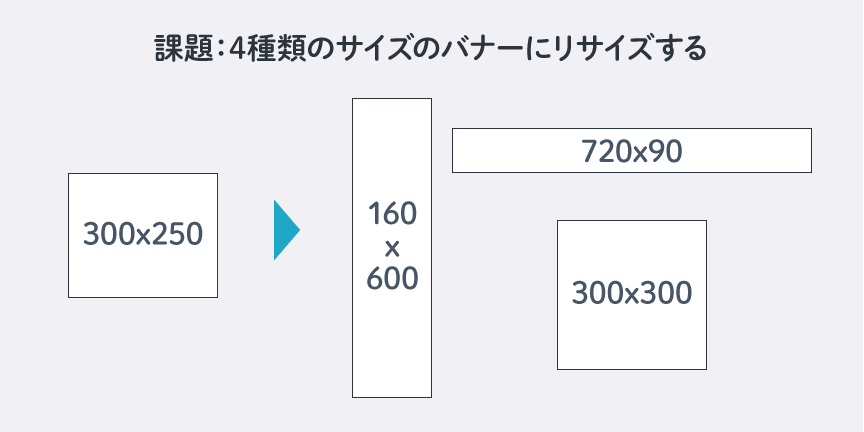Click the number 600 in the tall banner
This screenshot has width=864, height=432.
pos(392,279)
